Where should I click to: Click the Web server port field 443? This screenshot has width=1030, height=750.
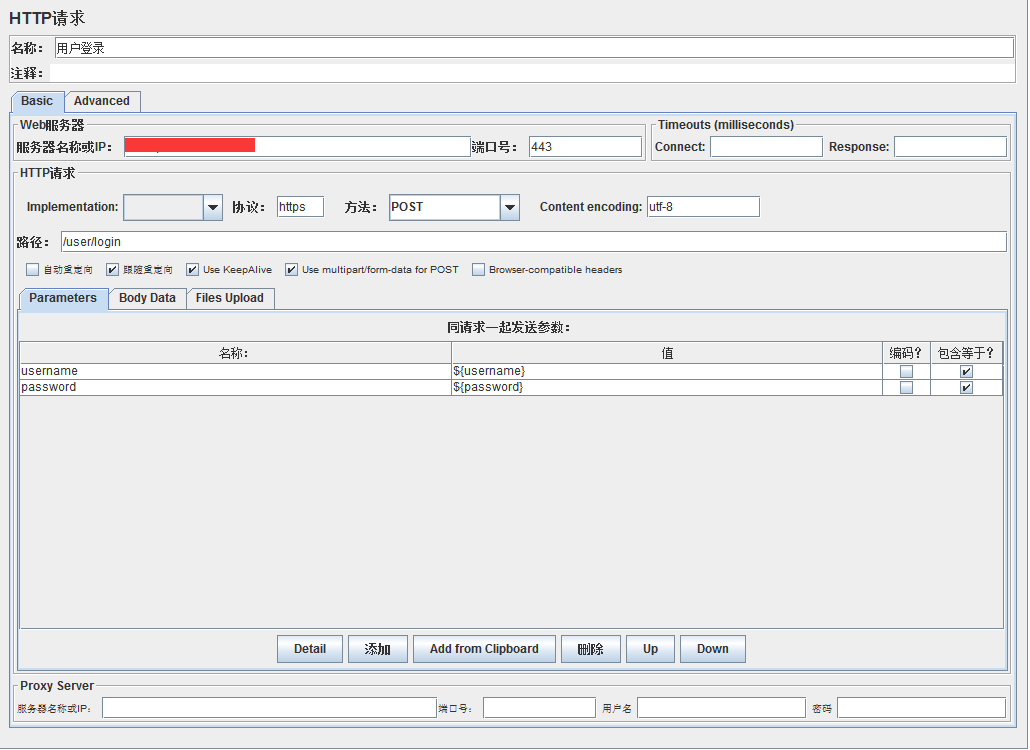(585, 146)
